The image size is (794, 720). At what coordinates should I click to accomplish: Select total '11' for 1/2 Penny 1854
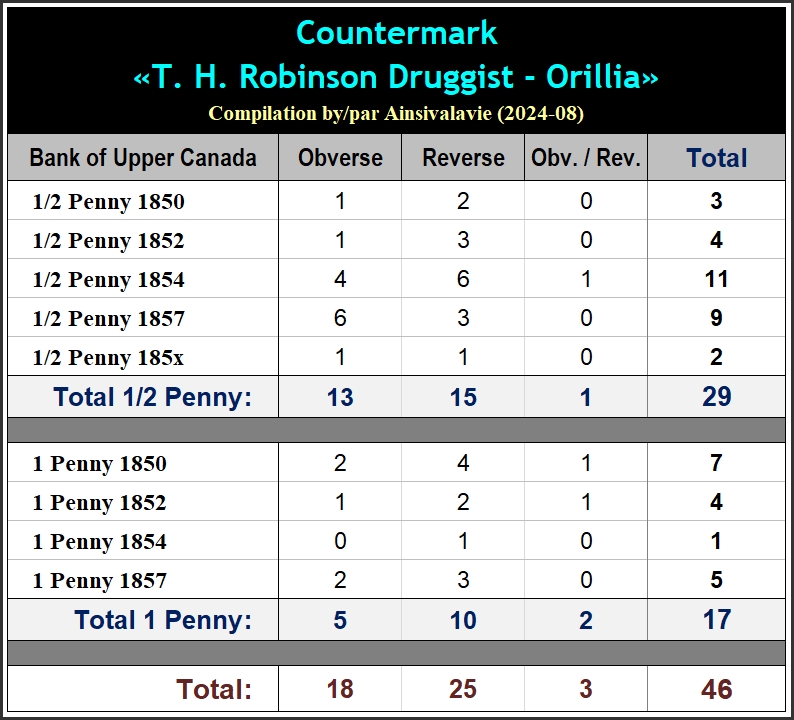tap(716, 279)
